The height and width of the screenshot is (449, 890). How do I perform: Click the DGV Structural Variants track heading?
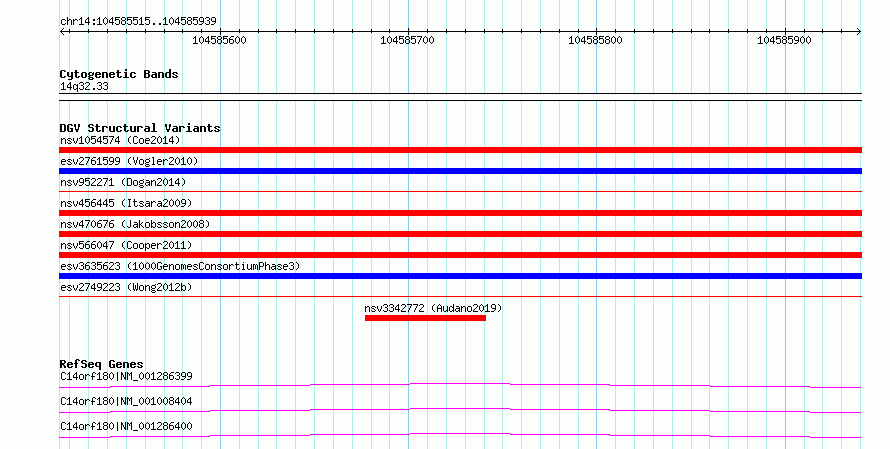coord(140,128)
